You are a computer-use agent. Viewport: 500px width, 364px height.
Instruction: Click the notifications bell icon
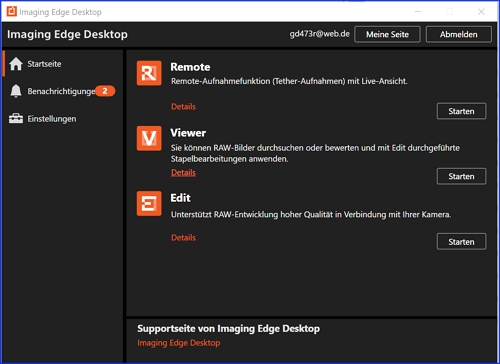[16, 91]
